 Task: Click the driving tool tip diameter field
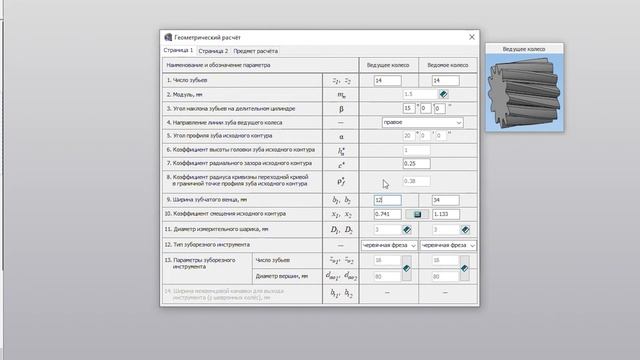[x=387, y=277]
